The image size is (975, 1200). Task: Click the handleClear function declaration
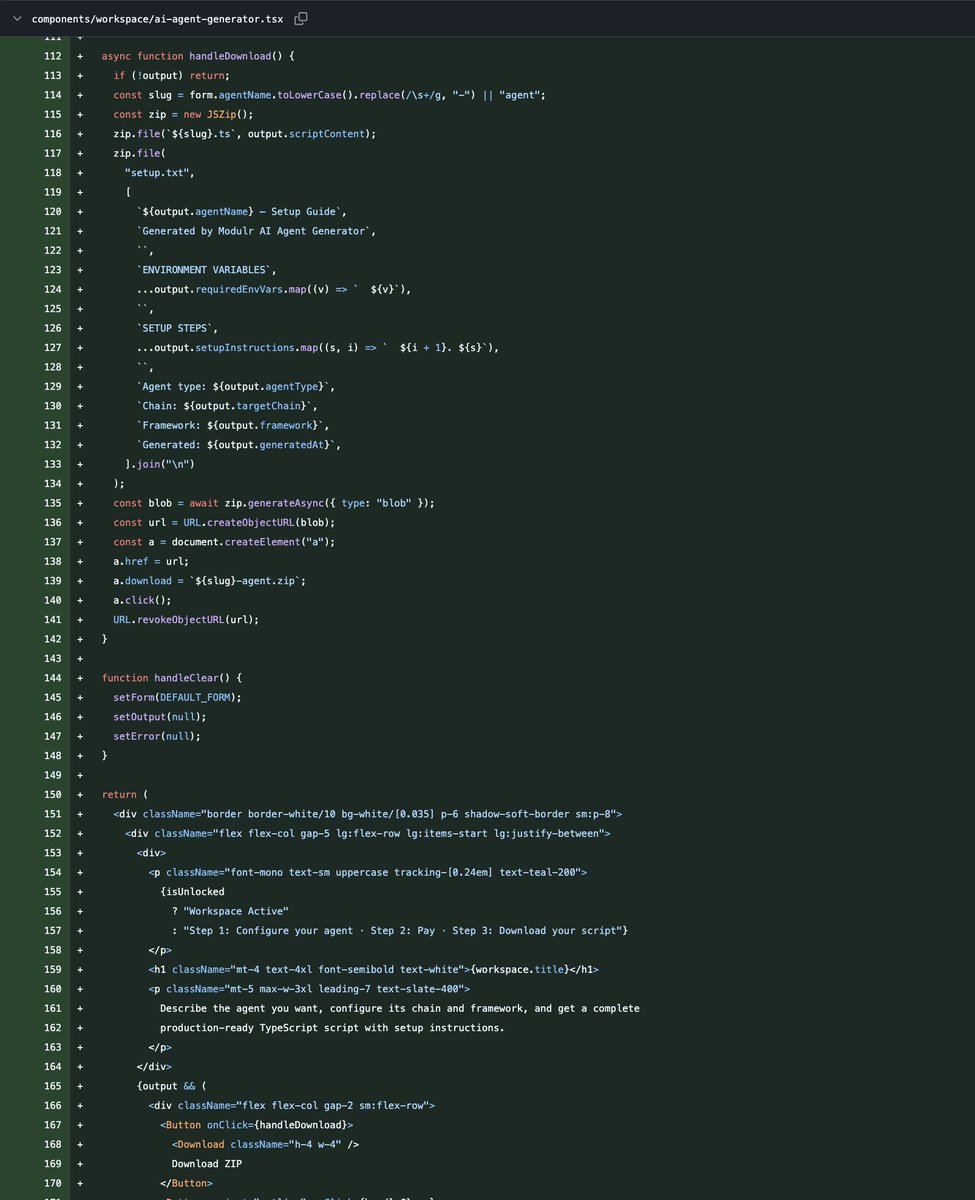click(171, 678)
